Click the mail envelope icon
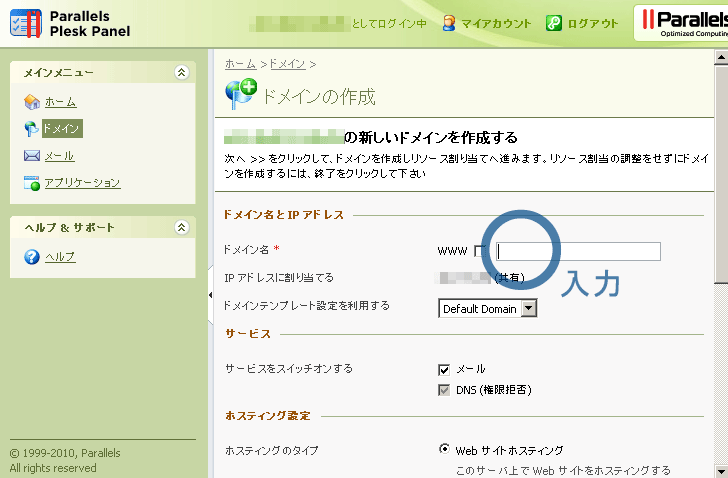 [32, 155]
